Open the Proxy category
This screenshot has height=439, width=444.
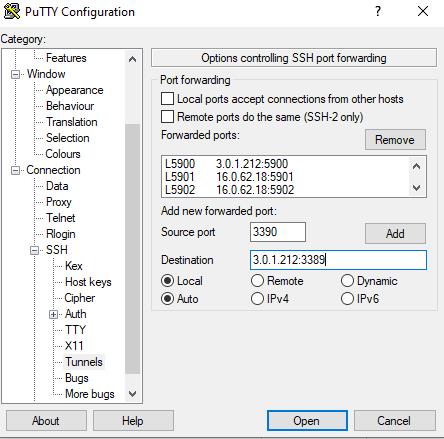59,202
